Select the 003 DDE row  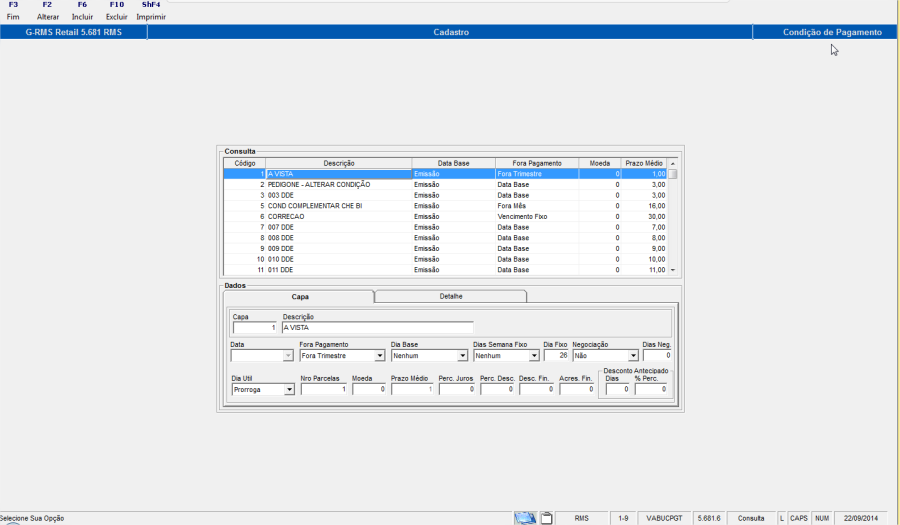[x=446, y=195]
